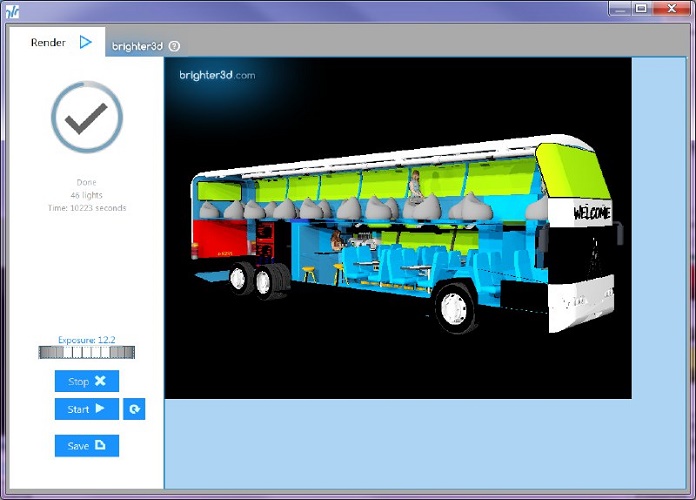696x500 pixels.
Task: Click the brighter3d.com watermark
Action: coord(217,75)
